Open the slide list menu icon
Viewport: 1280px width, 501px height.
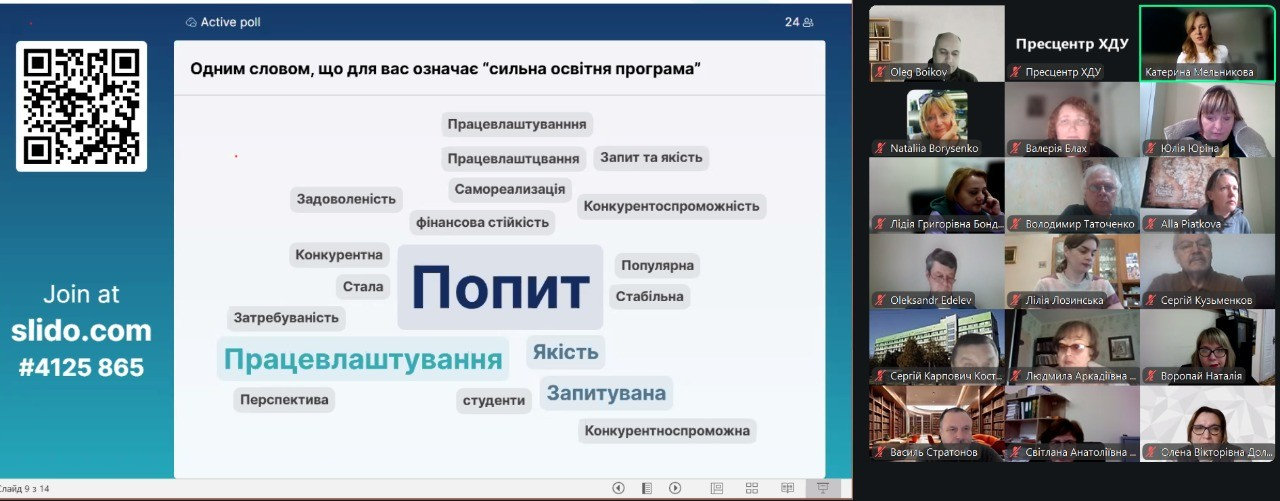pos(647,488)
